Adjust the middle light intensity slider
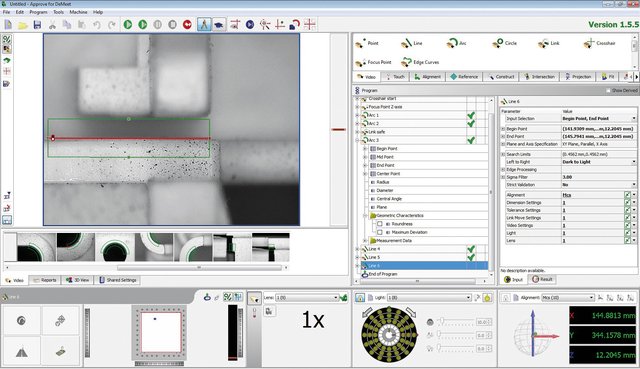 [440, 335]
